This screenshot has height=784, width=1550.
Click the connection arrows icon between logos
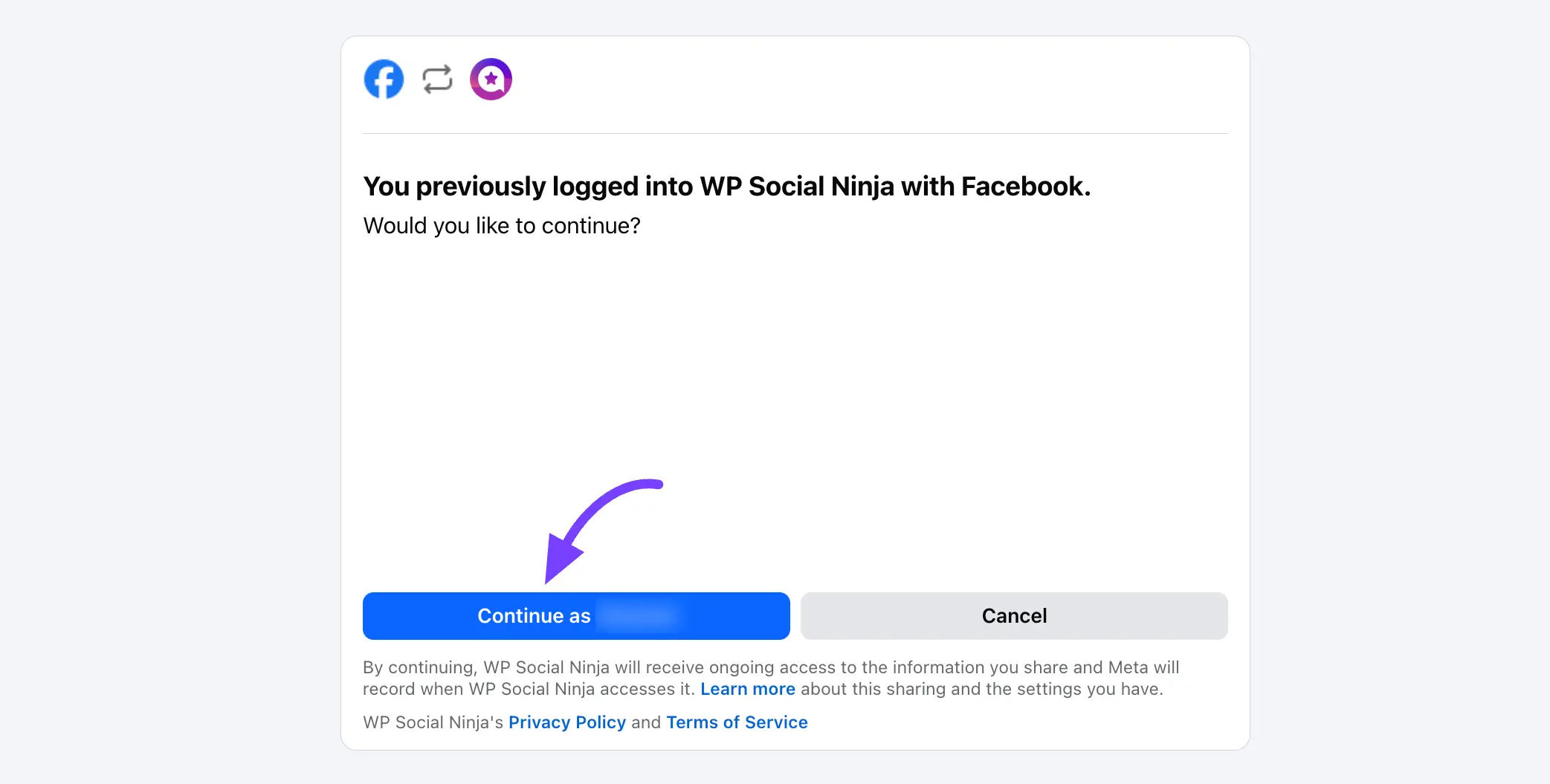point(436,78)
